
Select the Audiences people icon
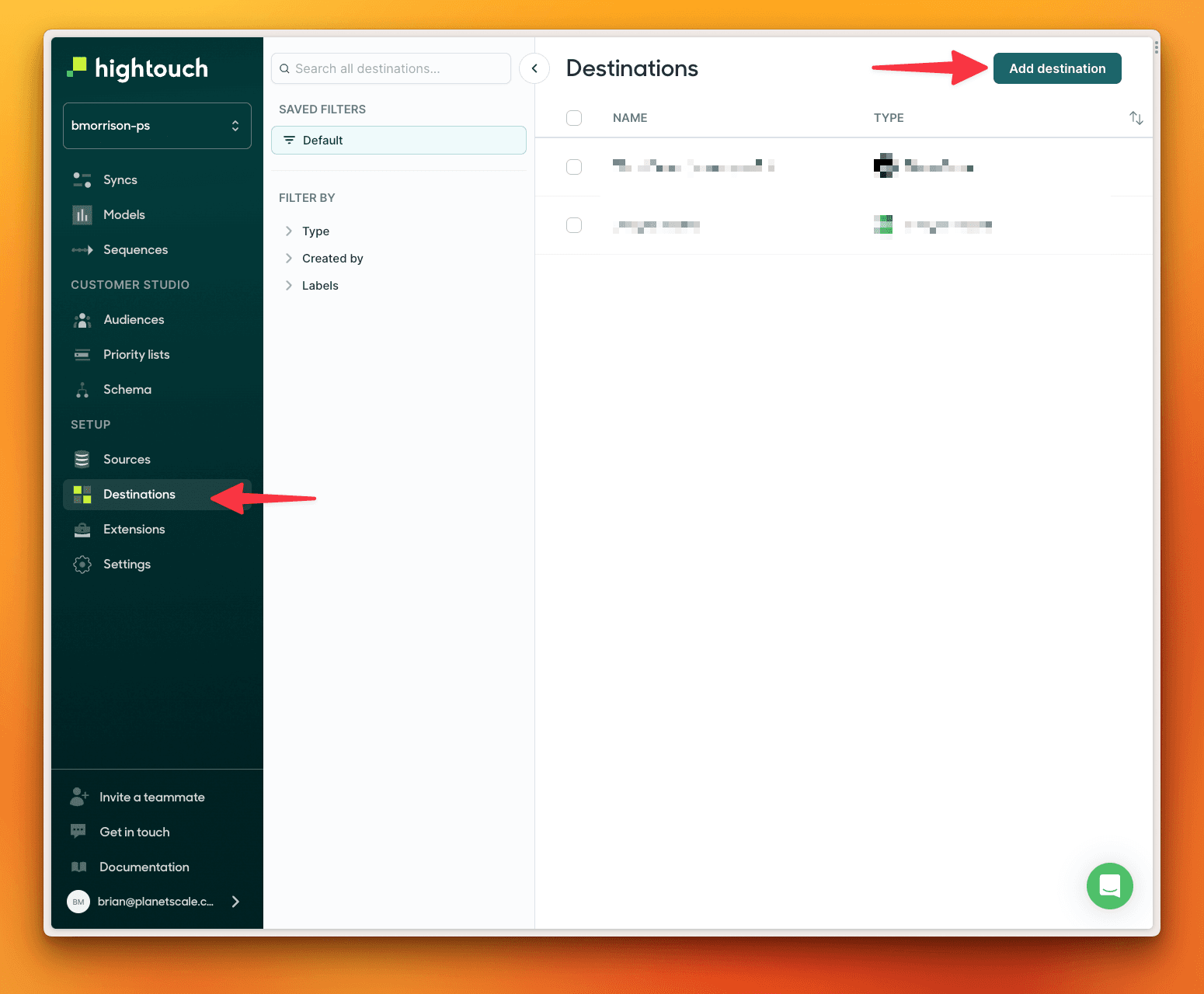pyautogui.click(x=82, y=320)
